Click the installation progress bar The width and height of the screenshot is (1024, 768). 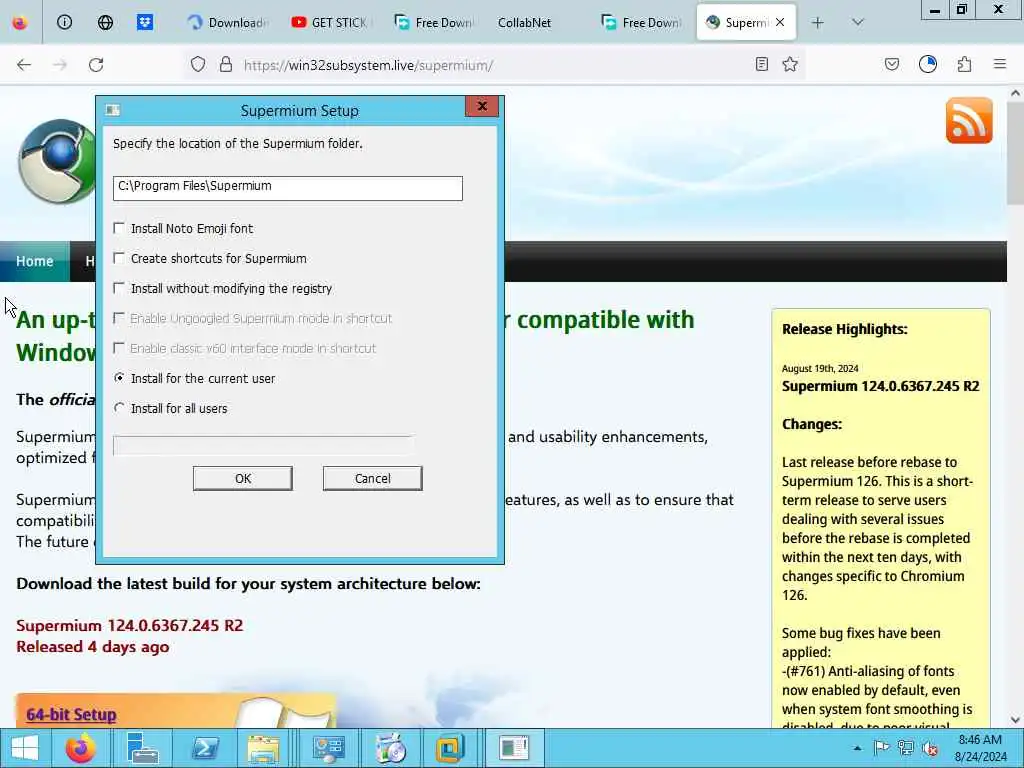point(263,445)
